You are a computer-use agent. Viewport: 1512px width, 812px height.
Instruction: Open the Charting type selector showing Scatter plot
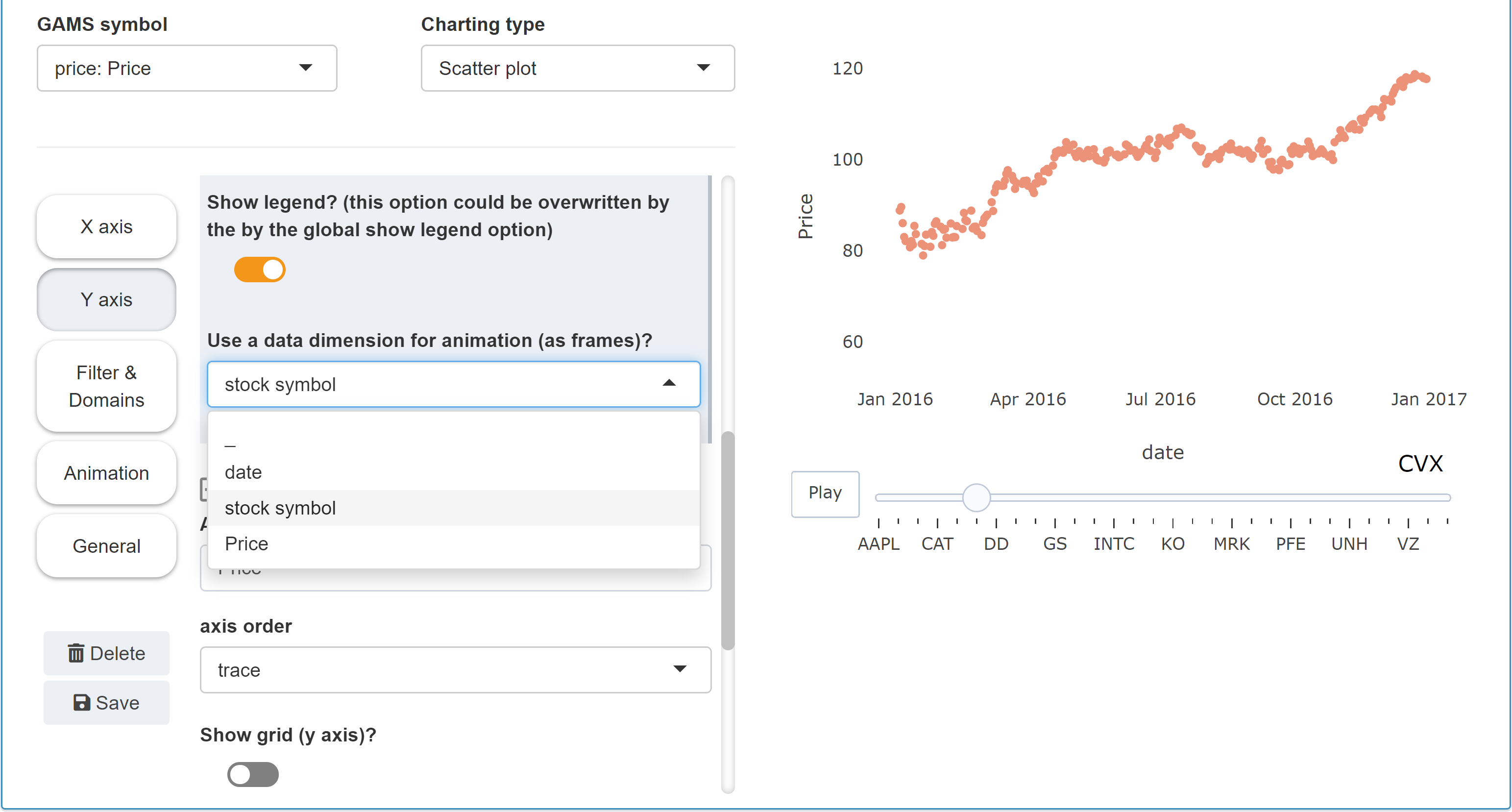click(578, 68)
